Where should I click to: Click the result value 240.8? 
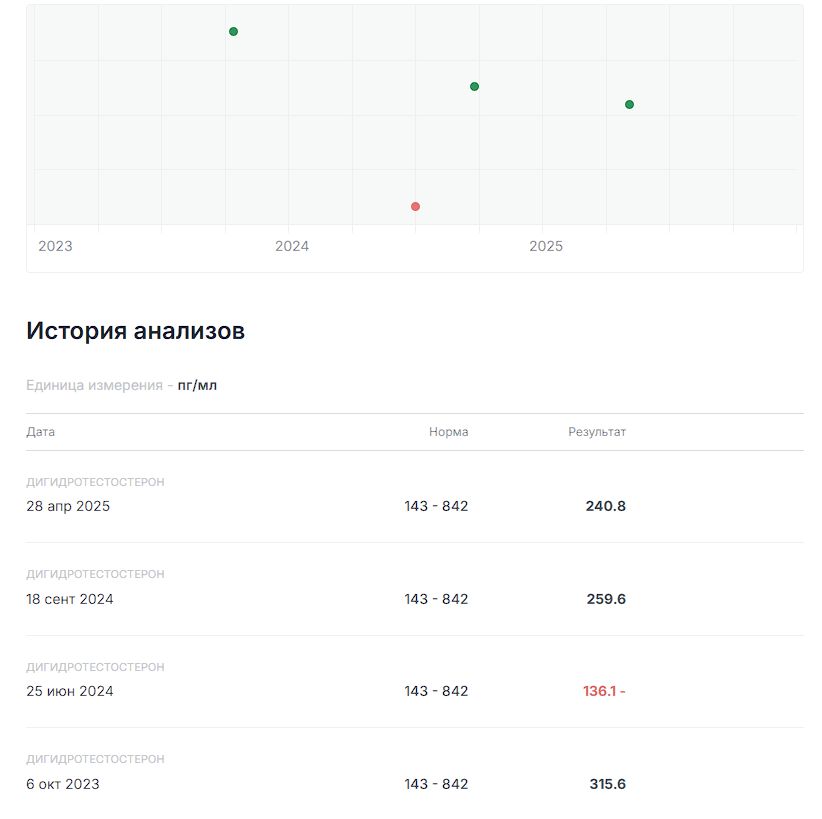605,506
